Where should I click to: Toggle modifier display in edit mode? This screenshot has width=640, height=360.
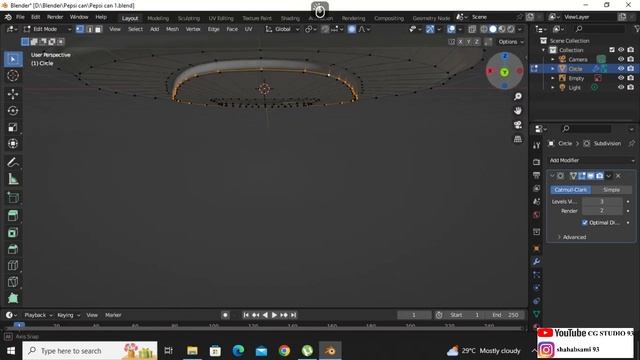point(582,176)
